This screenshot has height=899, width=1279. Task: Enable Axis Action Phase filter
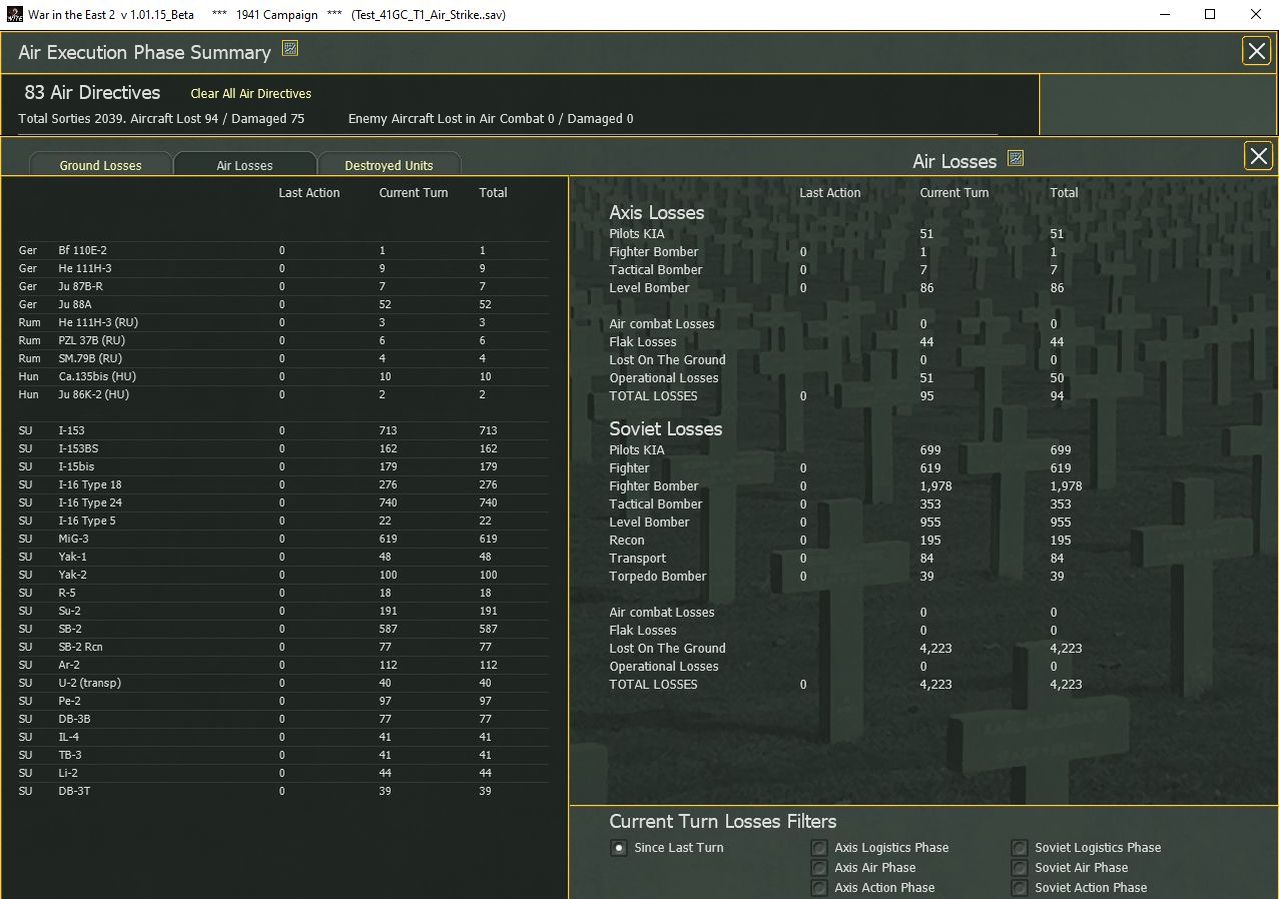coord(819,888)
